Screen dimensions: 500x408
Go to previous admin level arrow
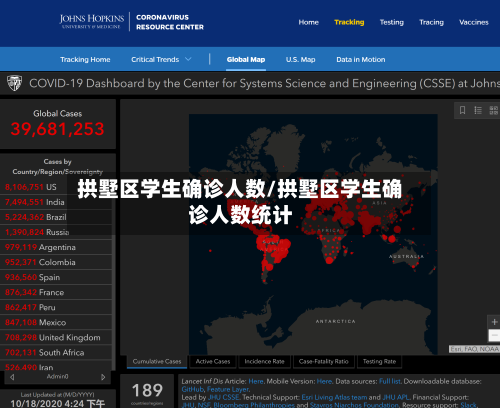pos(12,377)
